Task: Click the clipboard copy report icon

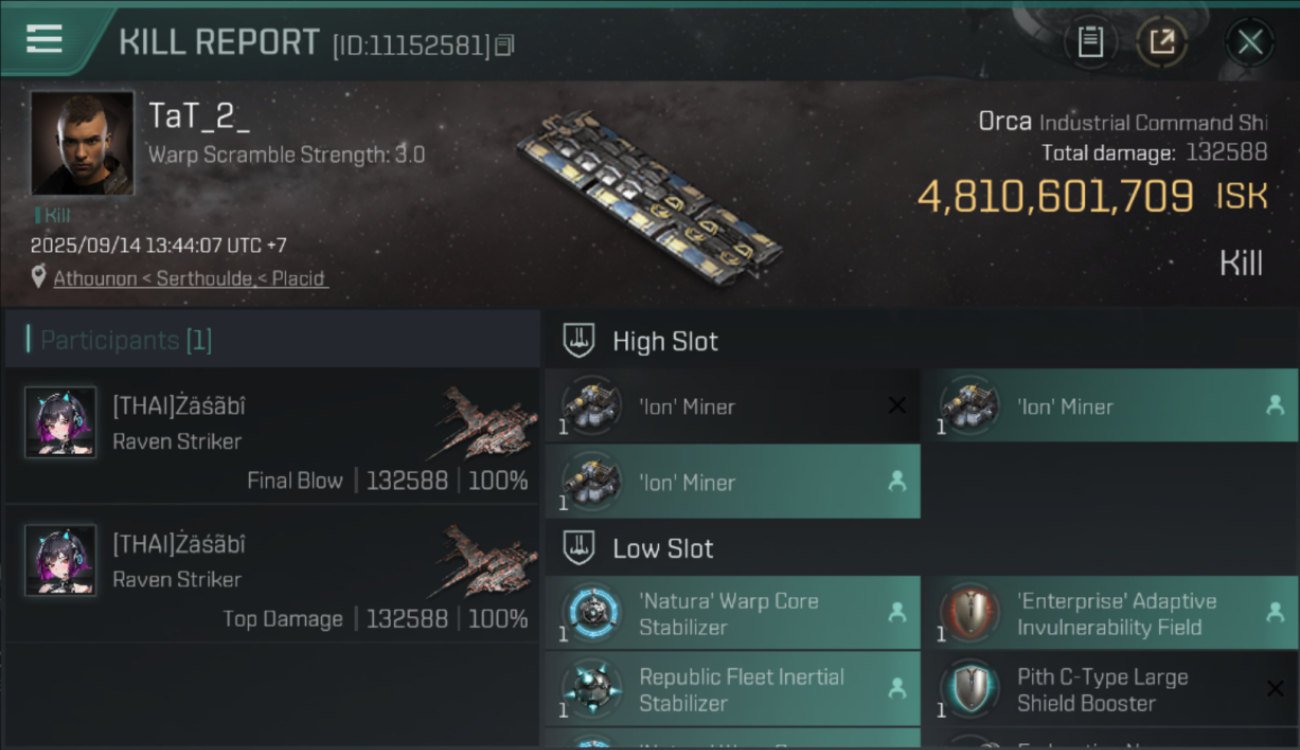Action: 1090,42
